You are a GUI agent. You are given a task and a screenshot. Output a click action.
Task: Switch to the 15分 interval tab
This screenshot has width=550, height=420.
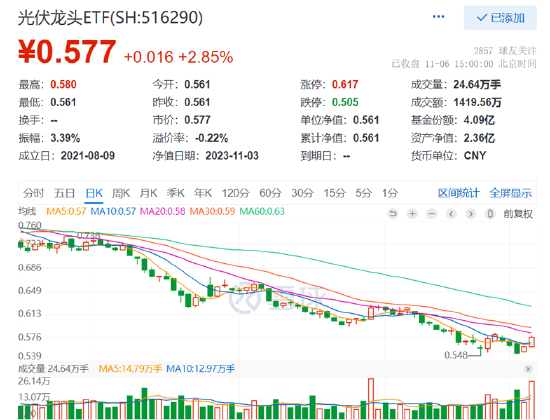tap(335, 193)
